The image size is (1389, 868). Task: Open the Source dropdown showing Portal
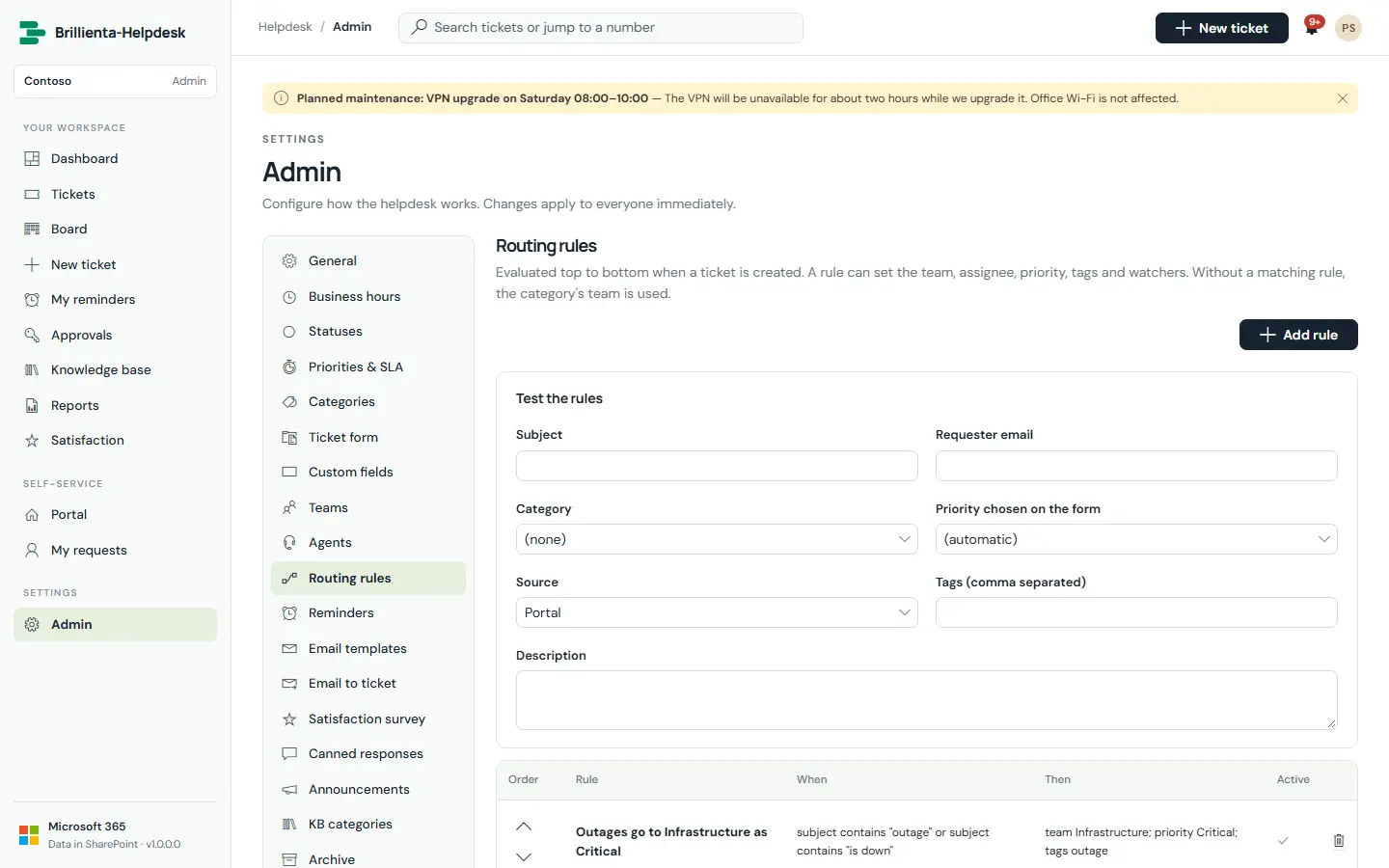tap(717, 612)
